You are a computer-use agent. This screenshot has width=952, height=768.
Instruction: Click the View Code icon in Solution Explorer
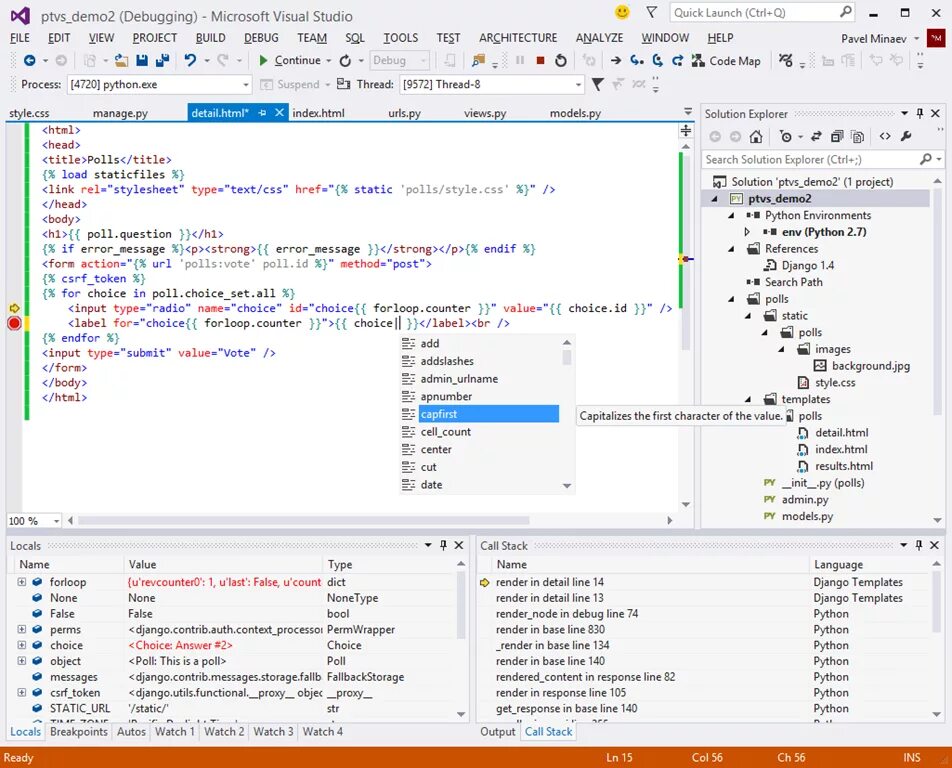point(885,137)
